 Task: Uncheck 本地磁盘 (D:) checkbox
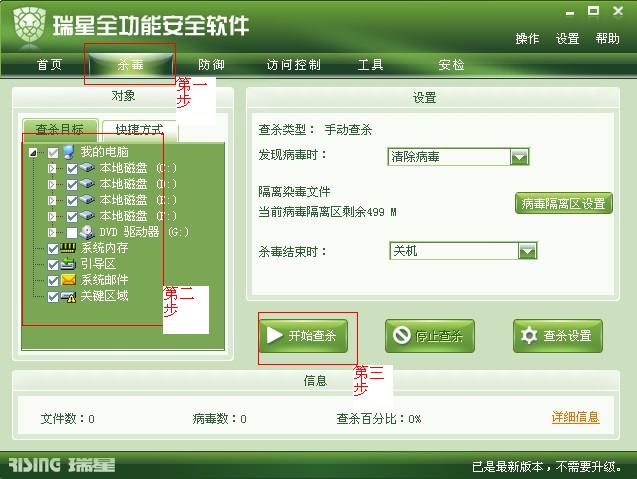[x=72, y=185]
